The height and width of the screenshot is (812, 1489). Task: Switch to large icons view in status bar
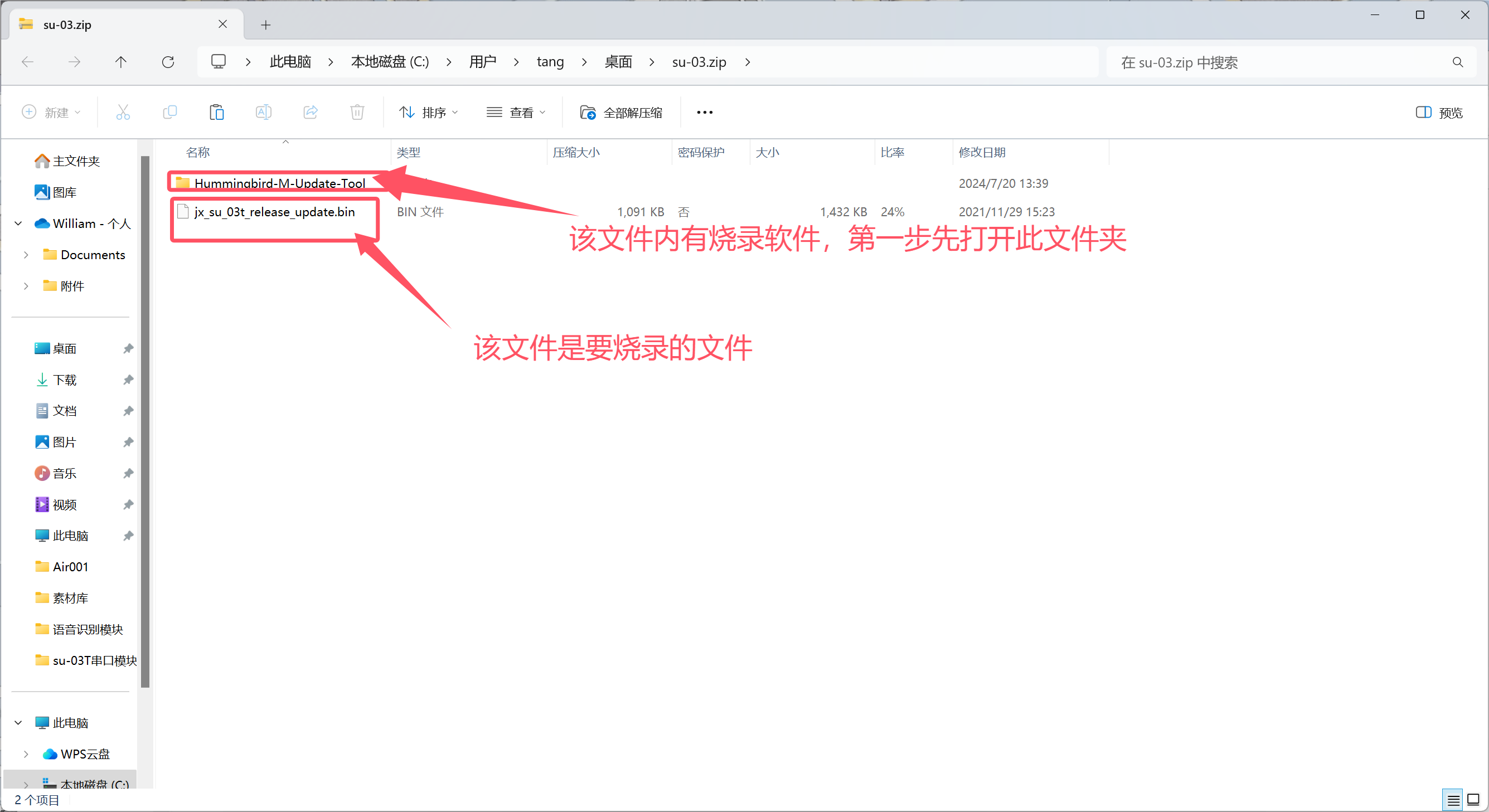[1473, 800]
